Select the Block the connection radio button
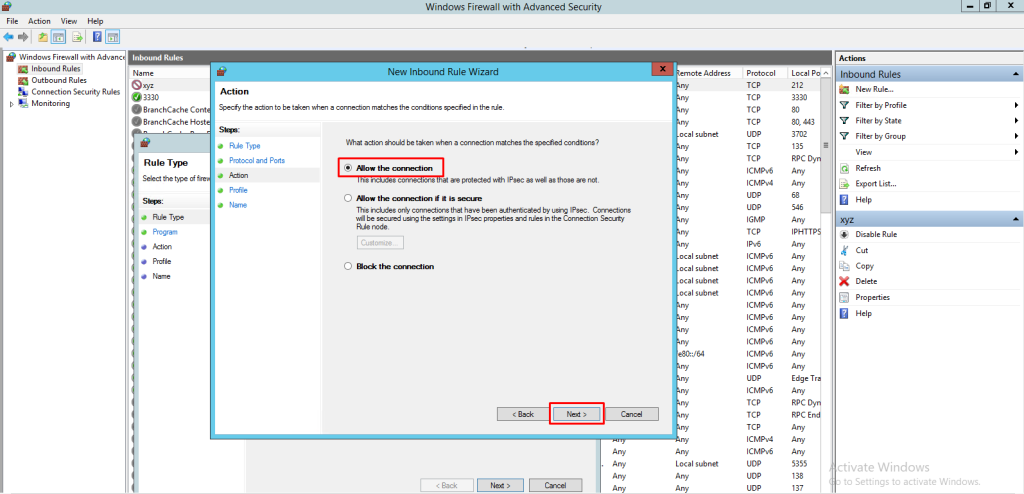This screenshot has width=1024, height=494. 348,267
